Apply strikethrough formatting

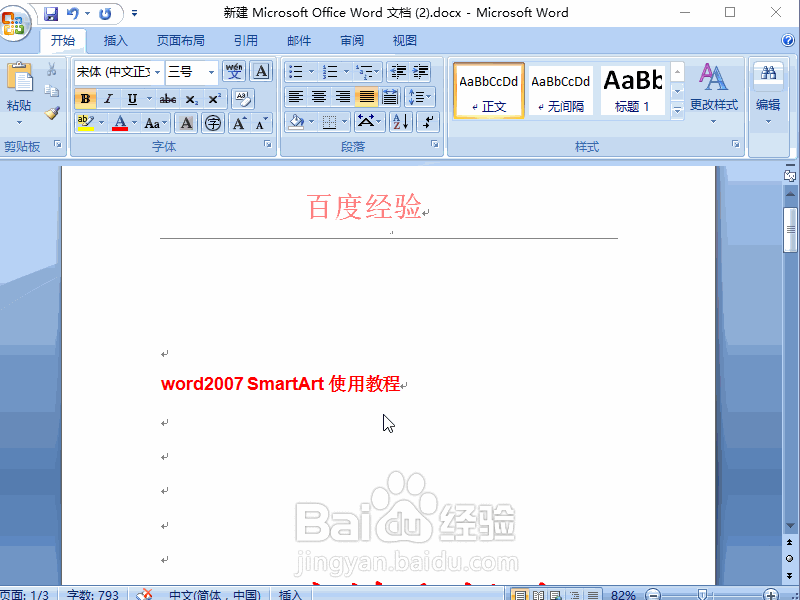click(x=168, y=99)
